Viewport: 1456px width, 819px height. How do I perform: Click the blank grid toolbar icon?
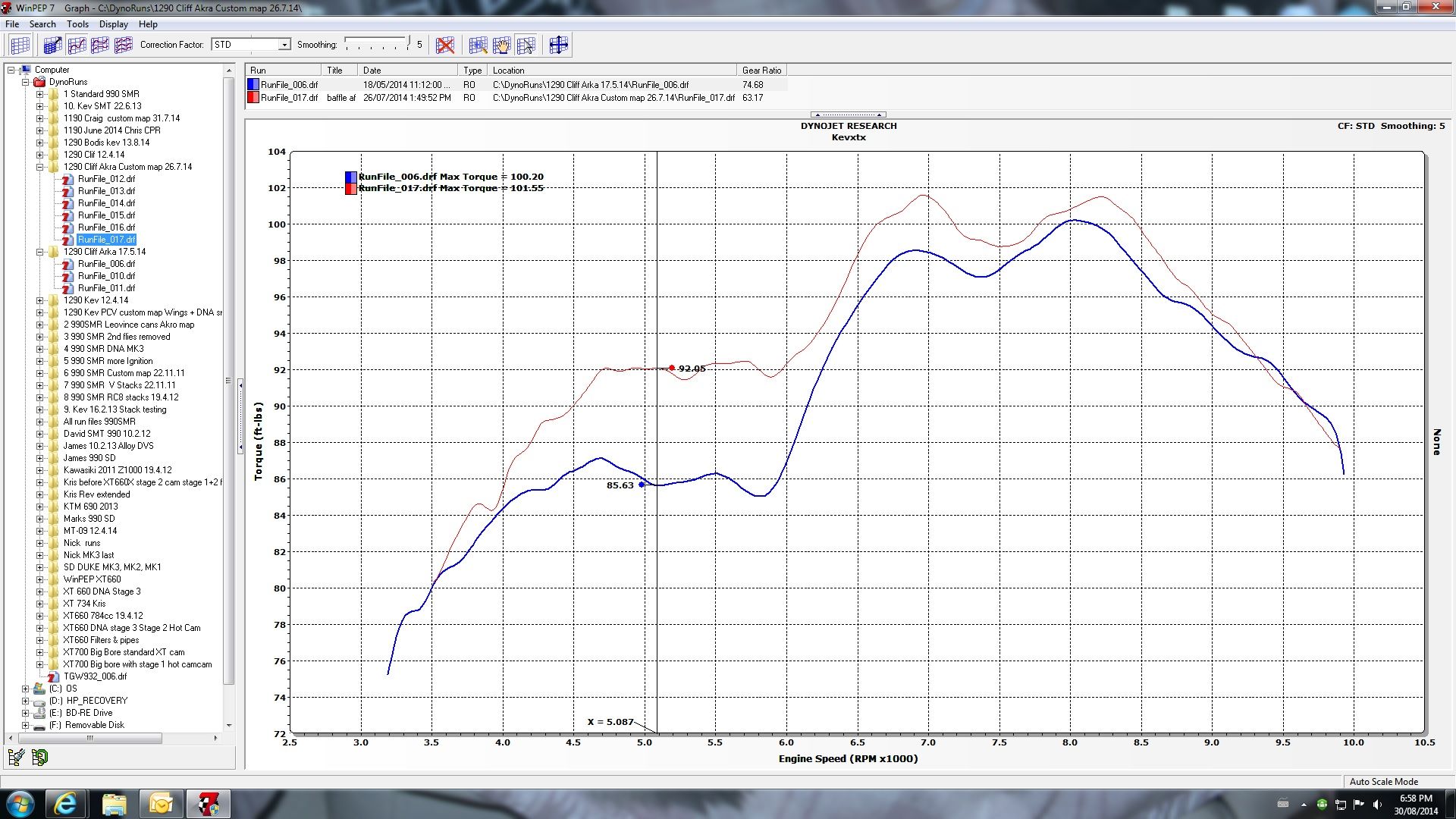pyautogui.click(x=20, y=45)
